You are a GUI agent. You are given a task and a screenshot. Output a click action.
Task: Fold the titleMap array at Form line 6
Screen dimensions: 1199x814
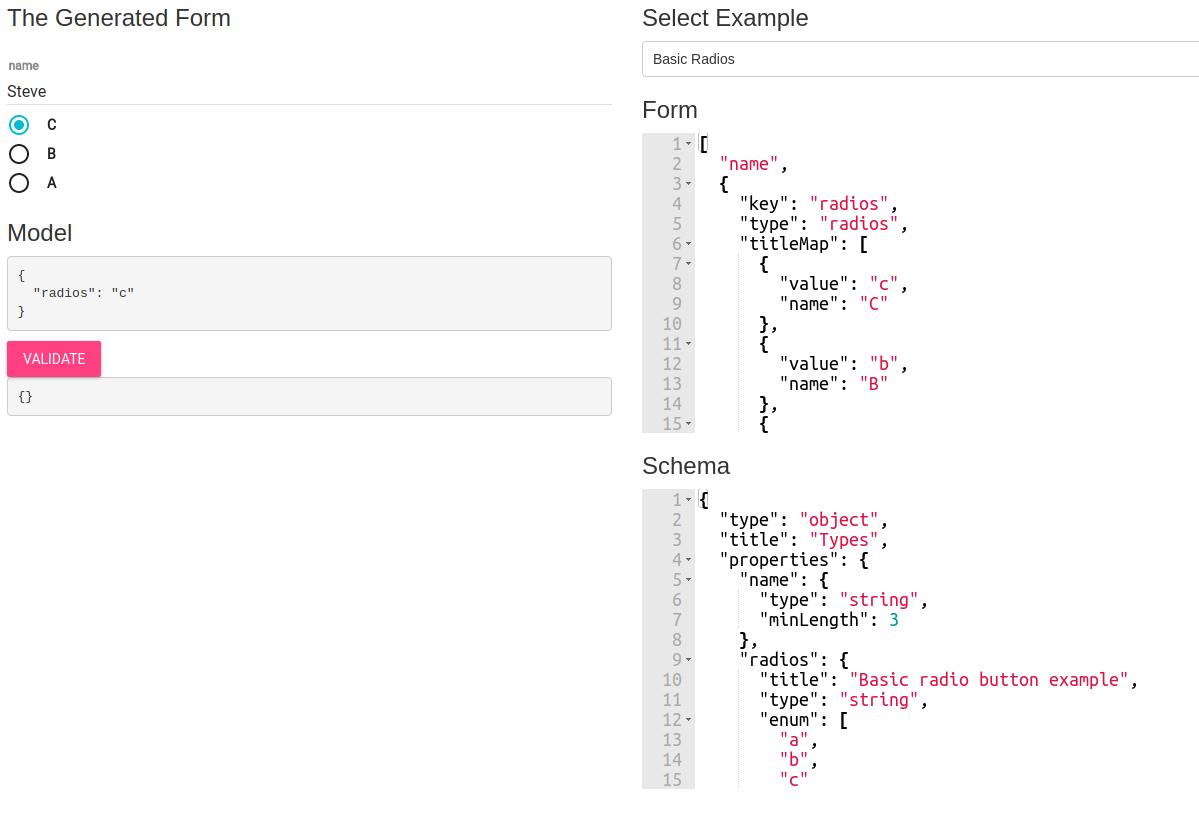[689, 244]
